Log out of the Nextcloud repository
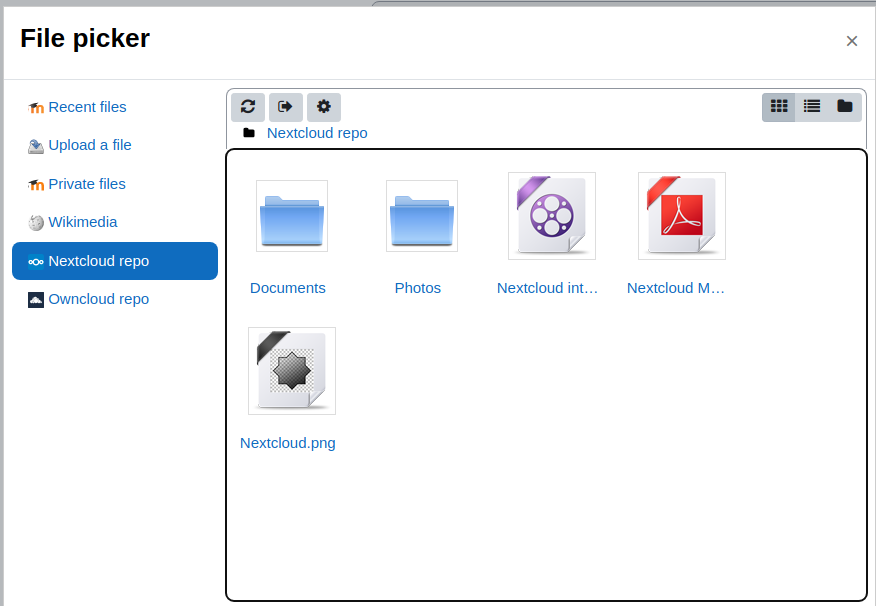 click(286, 107)
